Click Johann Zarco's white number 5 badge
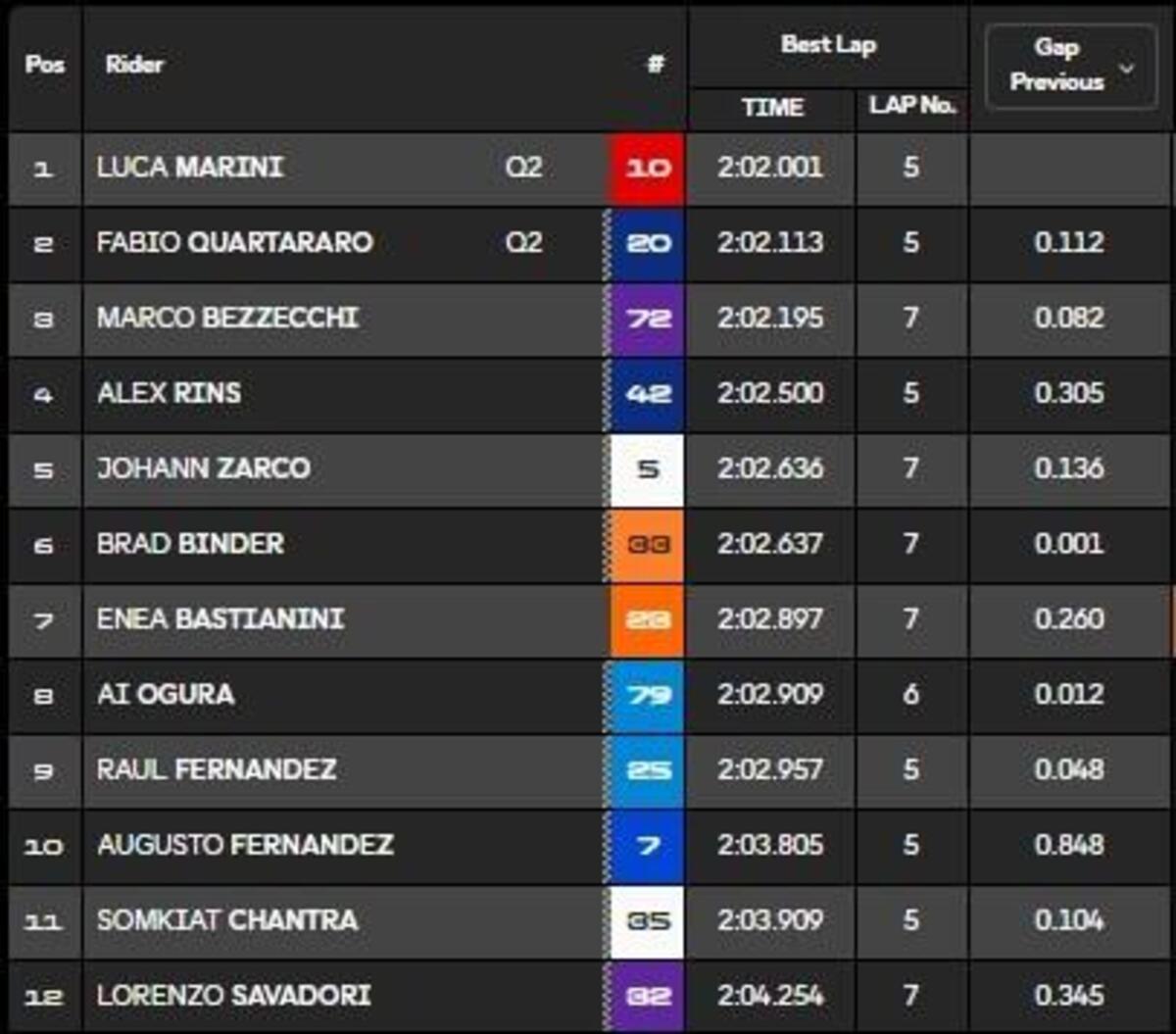This screenshot has width=1176, height=1034. click(x=648, y=469)
